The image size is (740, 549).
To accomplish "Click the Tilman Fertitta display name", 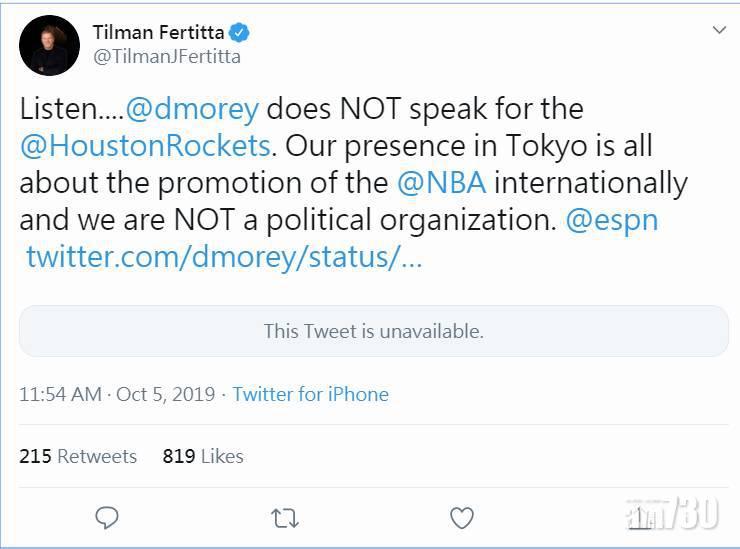I will tap(158, 33).
